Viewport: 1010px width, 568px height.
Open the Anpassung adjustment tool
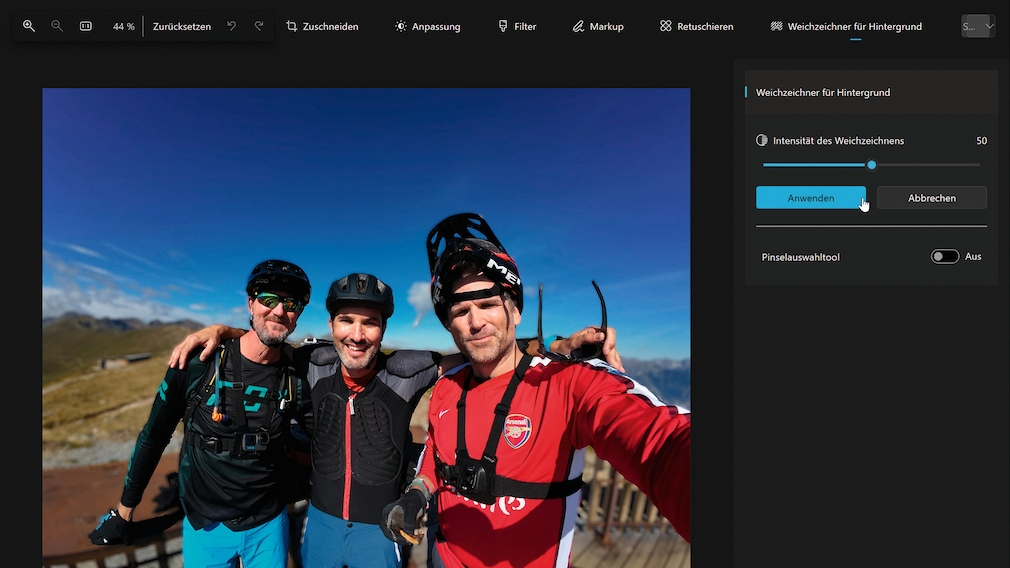point(427,26)
